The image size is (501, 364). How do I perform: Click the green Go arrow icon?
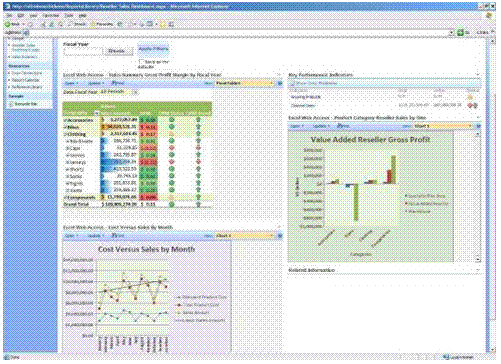click(460, 32)
